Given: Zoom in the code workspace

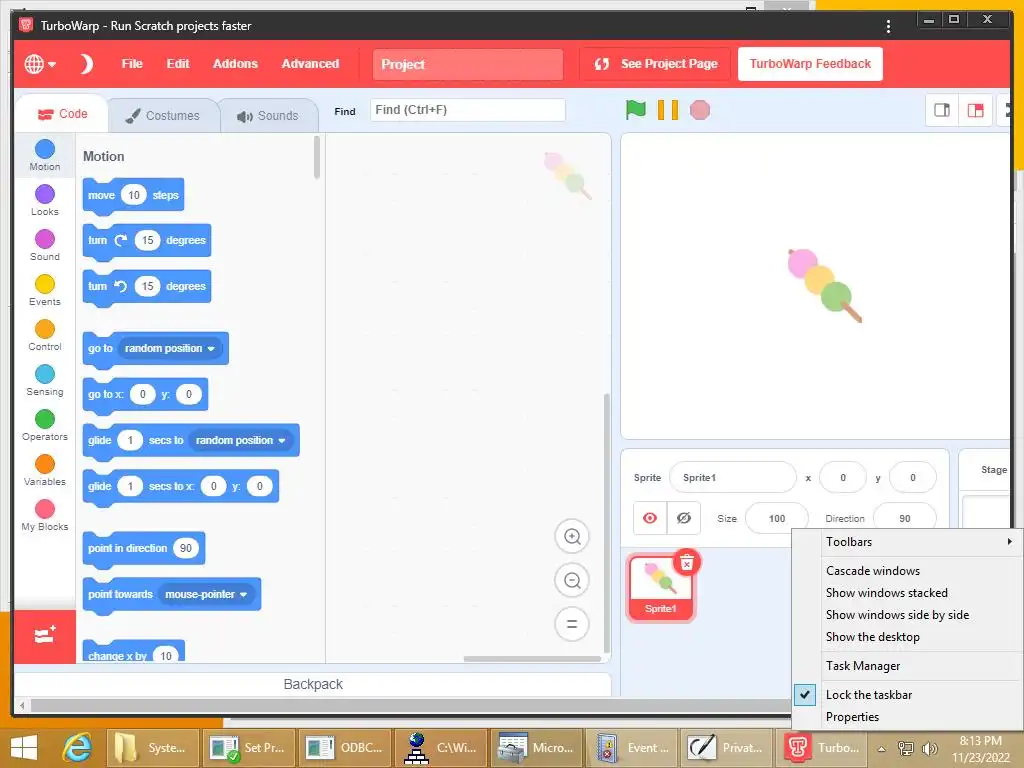Looking at the screenshot, I should click(572, 536).
